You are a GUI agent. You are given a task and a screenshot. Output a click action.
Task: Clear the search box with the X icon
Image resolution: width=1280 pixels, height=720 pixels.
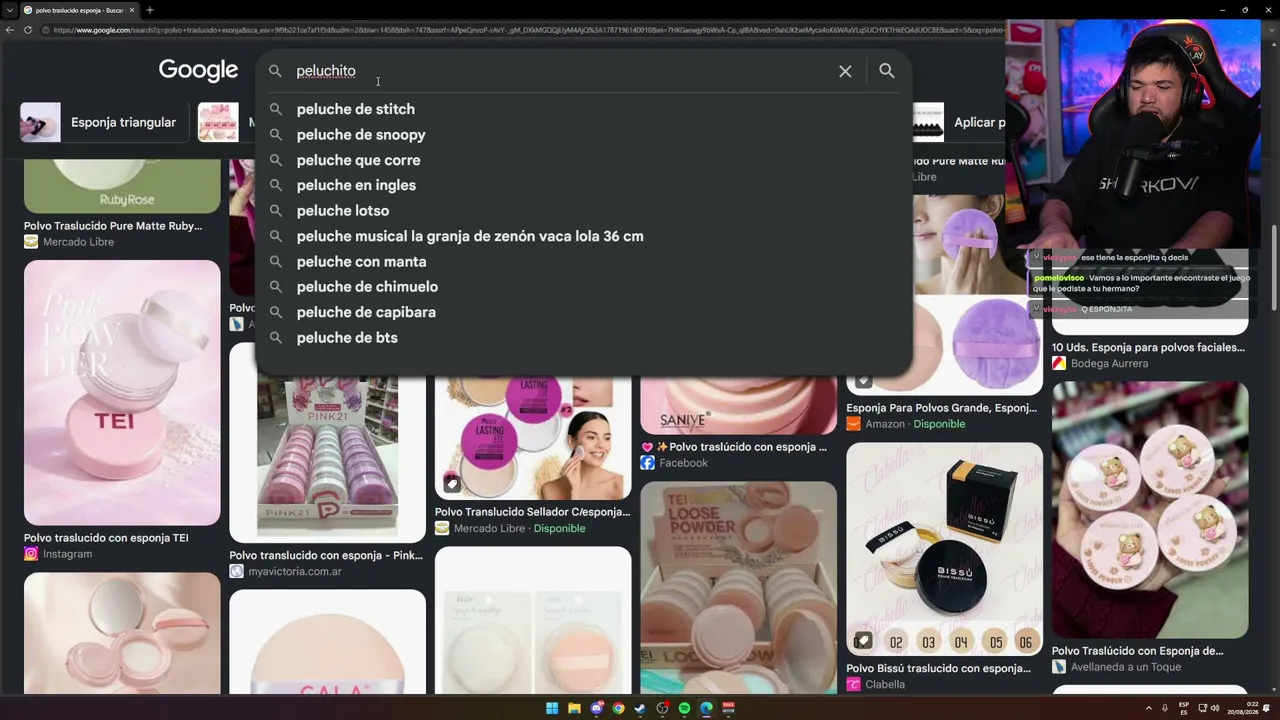tap(845, 71)
